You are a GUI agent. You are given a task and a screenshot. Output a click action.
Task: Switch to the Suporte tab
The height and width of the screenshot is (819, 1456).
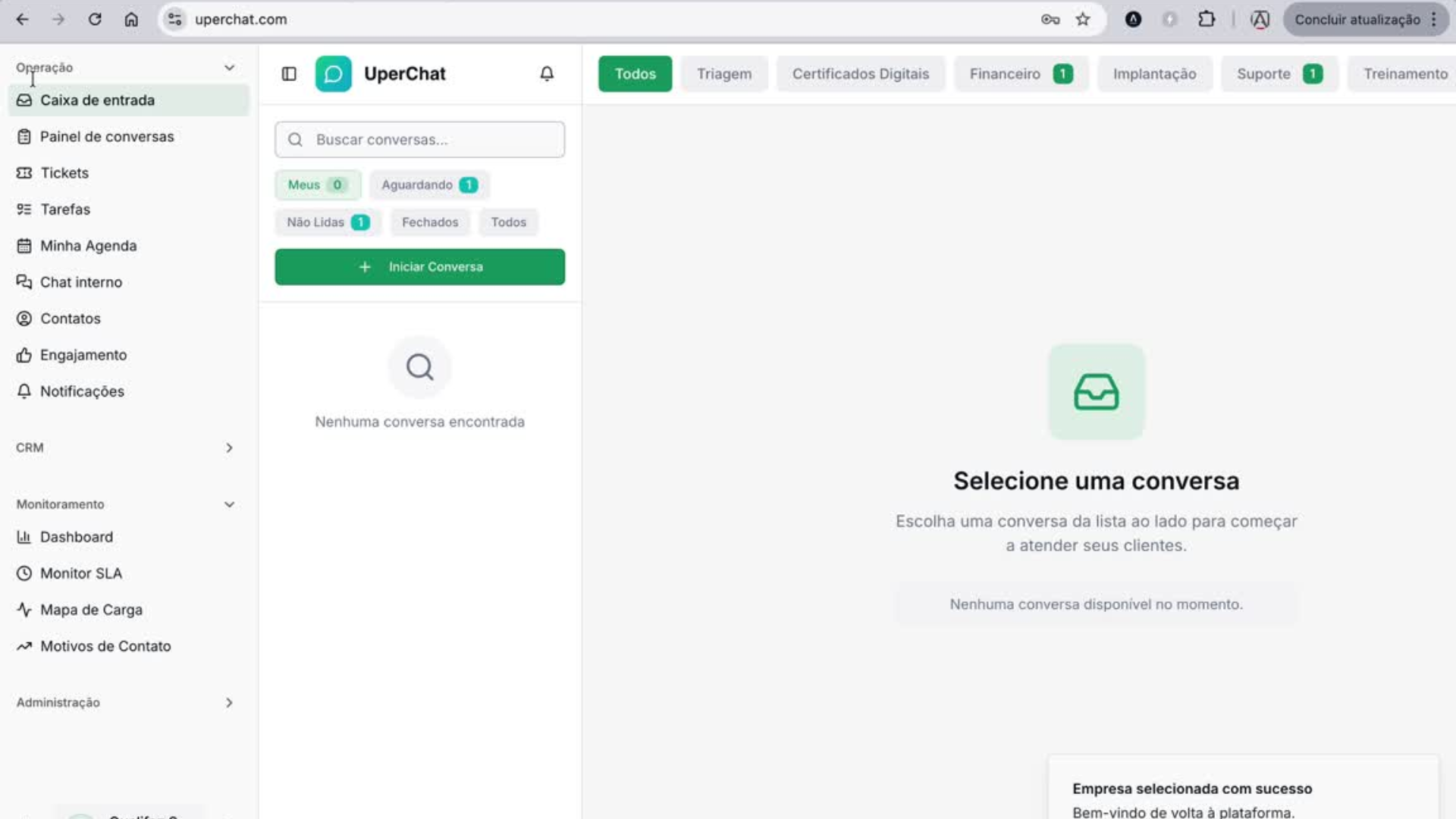click(1279, 74)
